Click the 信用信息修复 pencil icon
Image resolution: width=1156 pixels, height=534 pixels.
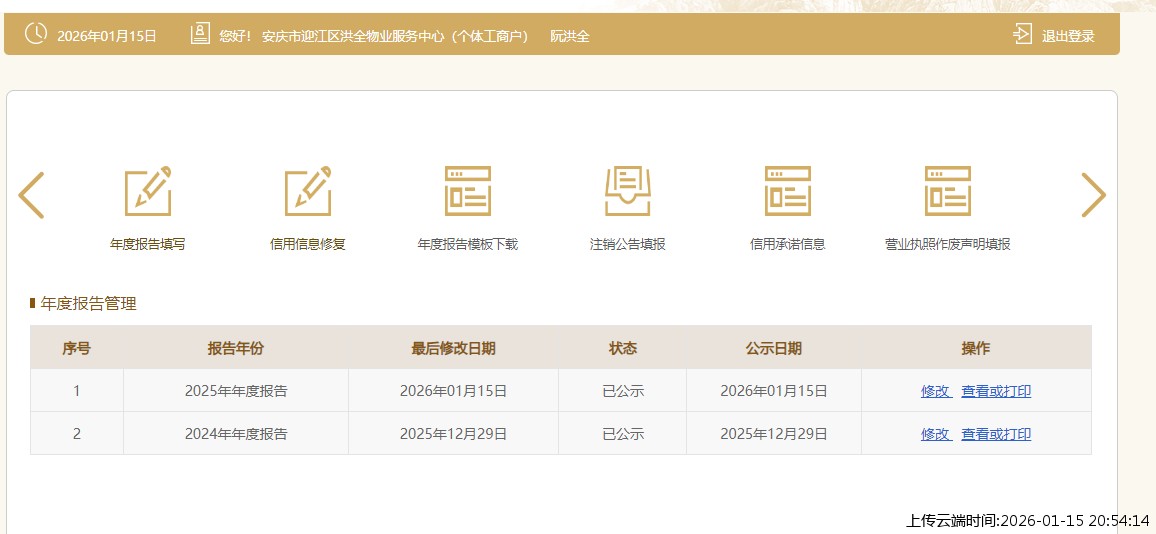[307, 191]
